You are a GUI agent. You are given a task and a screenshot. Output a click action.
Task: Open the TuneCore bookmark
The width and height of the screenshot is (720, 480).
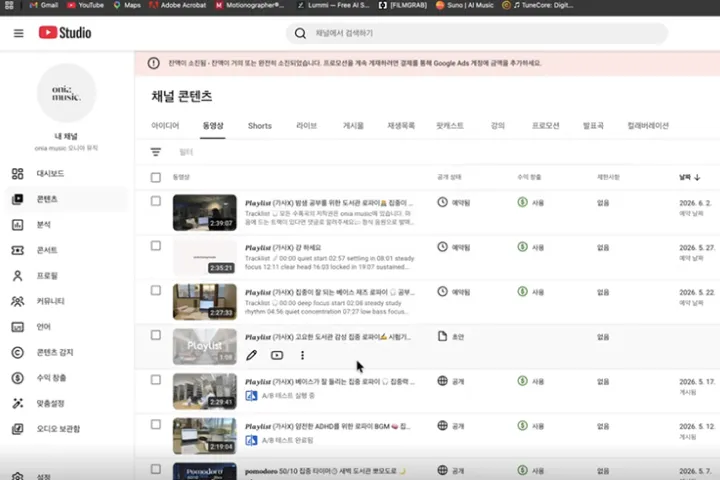click(x=538, y=5)
